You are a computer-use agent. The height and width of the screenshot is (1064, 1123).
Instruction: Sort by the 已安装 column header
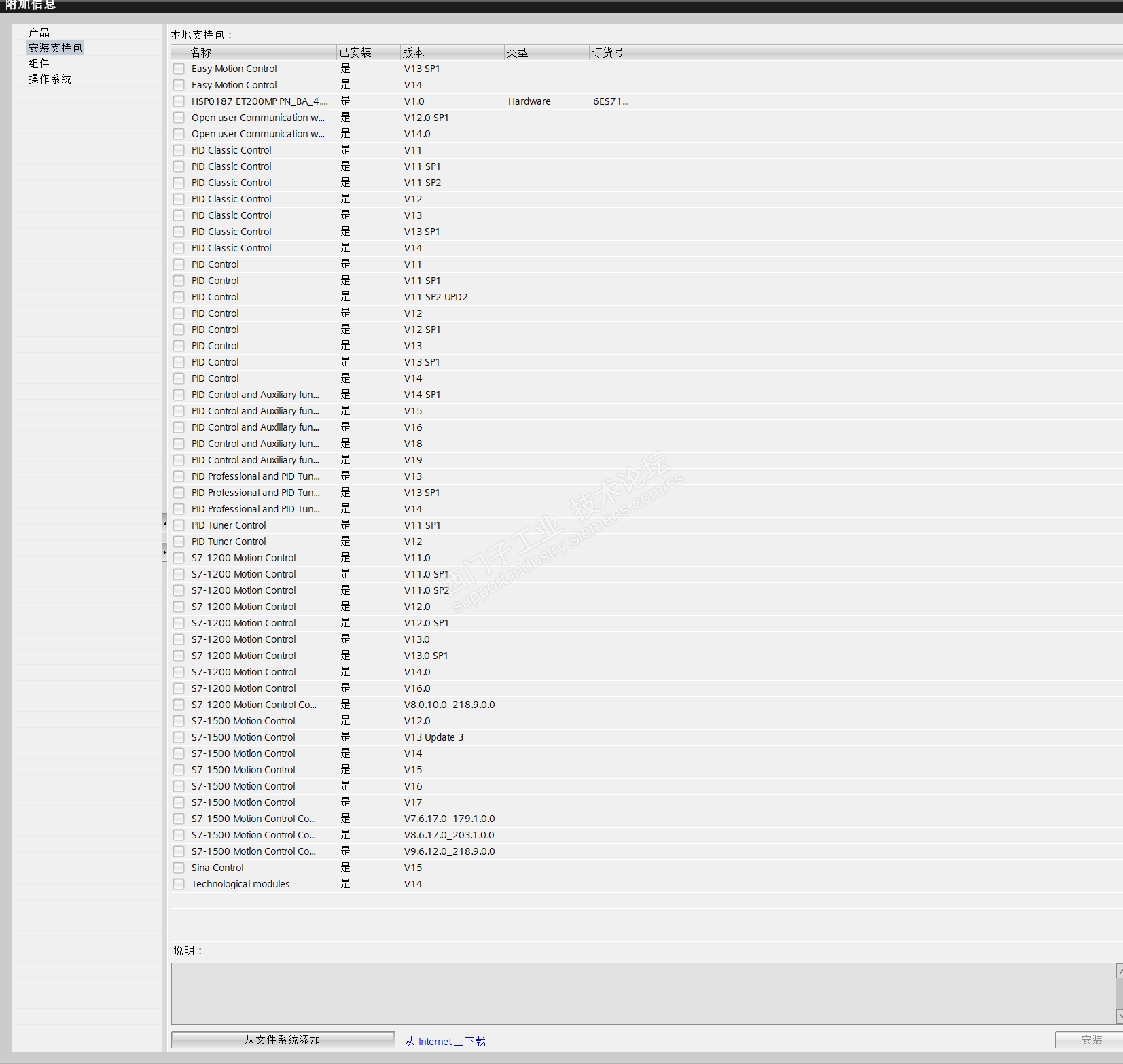[x=368, y=52]
